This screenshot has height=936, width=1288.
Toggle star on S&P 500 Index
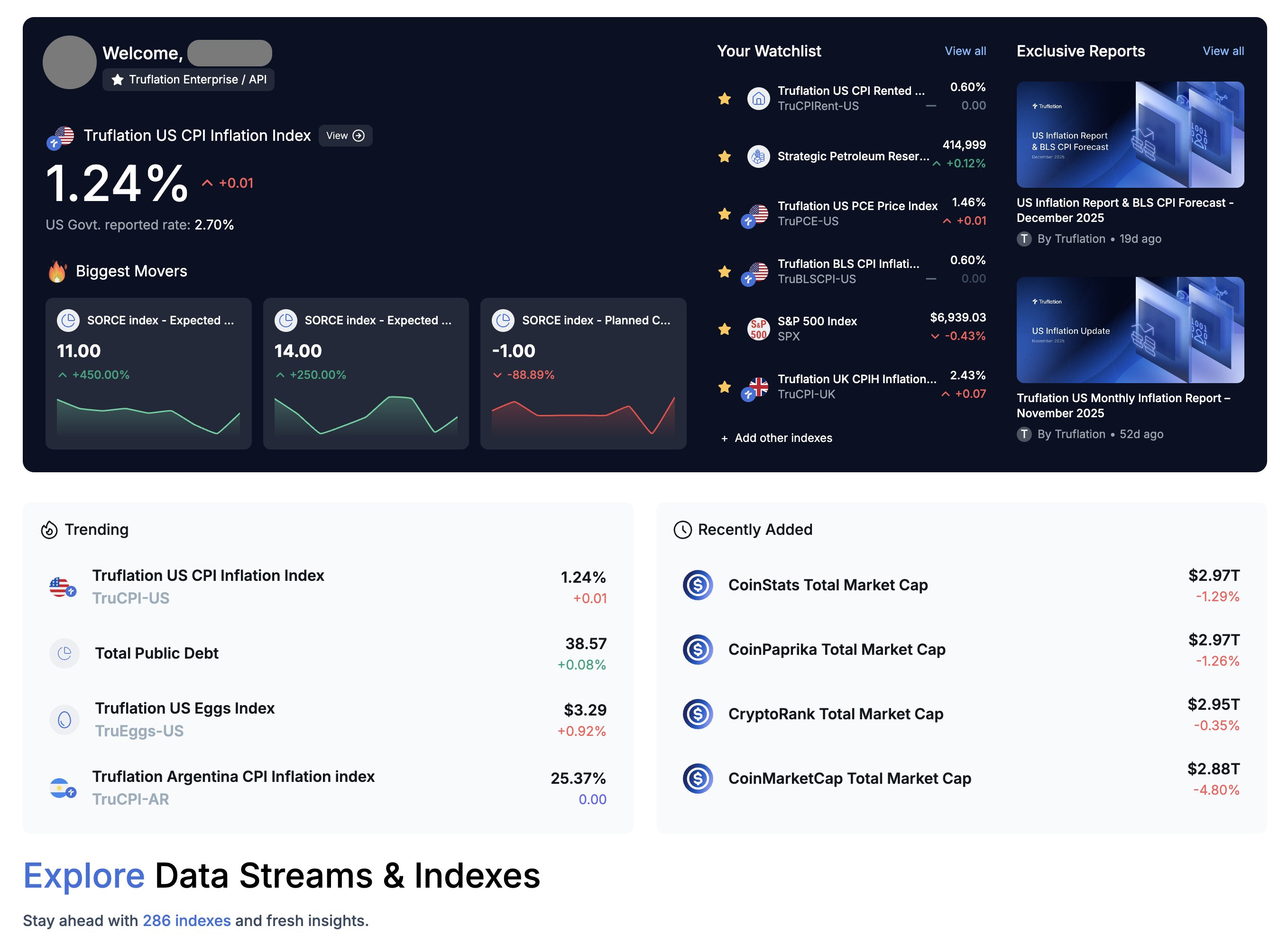point(725,329)
